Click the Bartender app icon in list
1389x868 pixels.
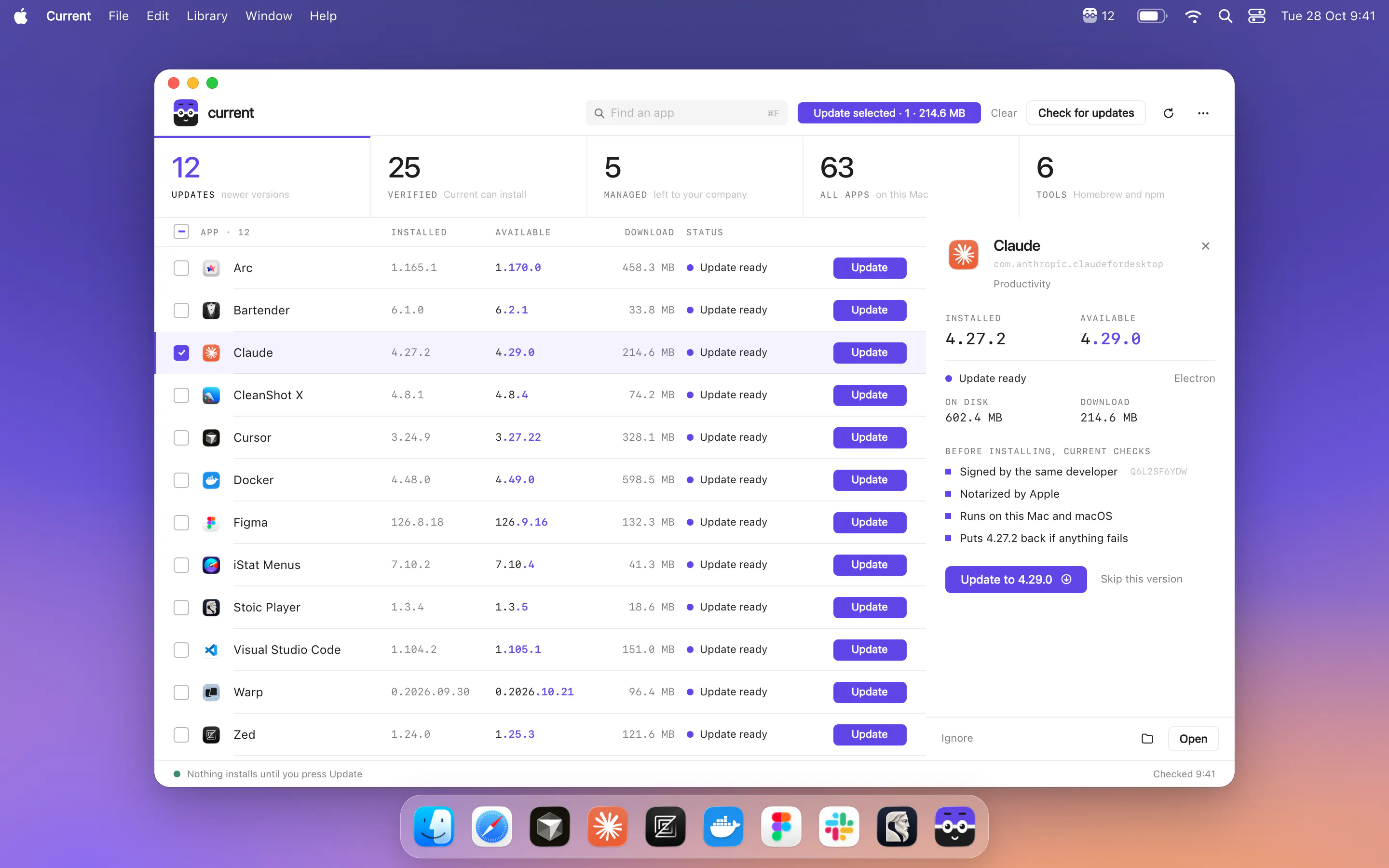click(211, 311)
